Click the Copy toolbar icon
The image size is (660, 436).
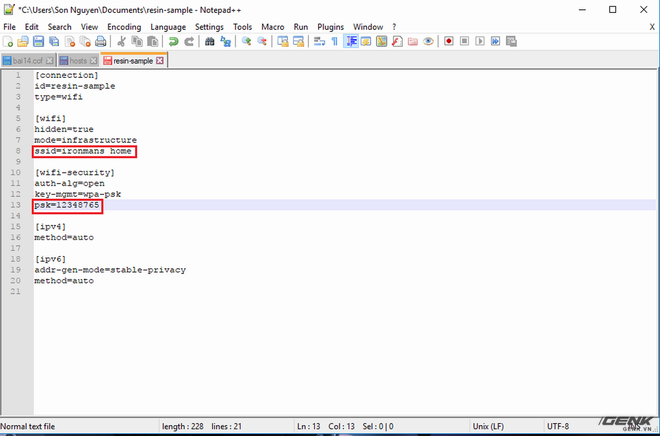pos(137,41)
